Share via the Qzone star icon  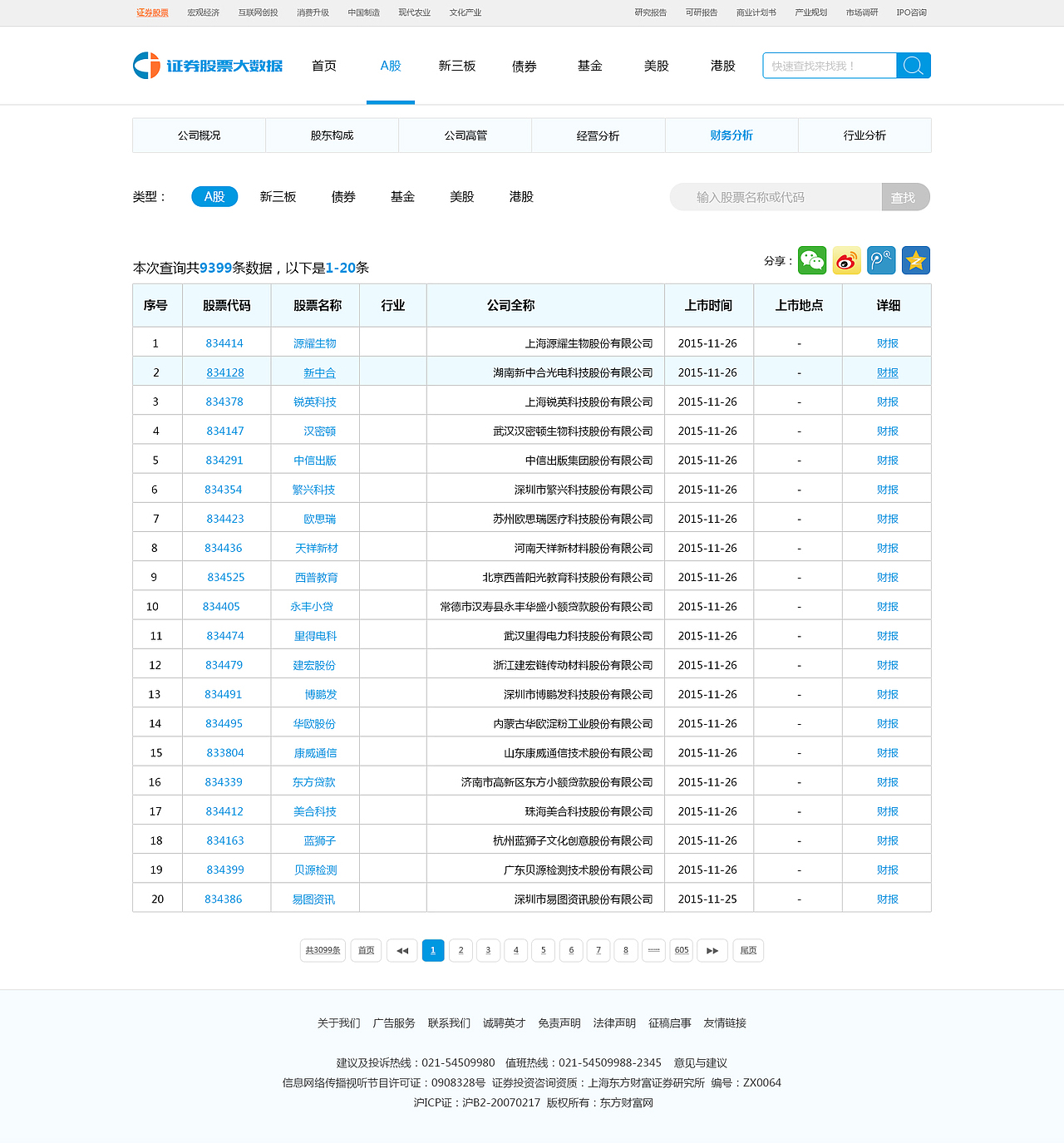tap(916, 260)
